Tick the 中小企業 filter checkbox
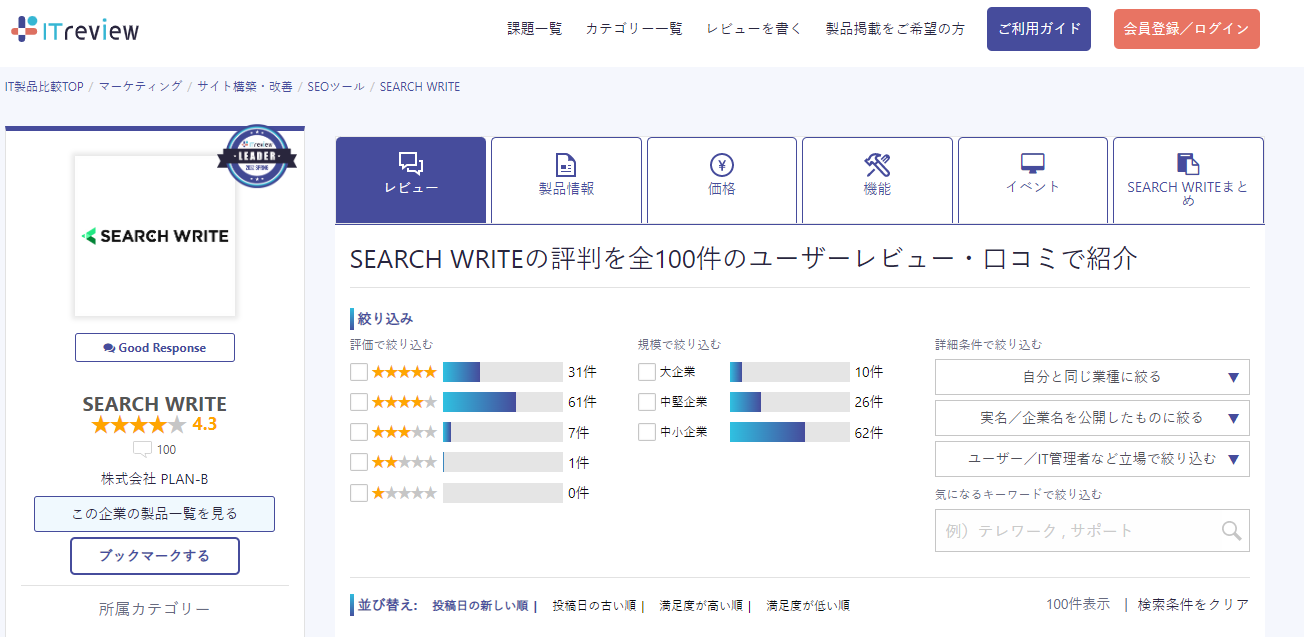This screenshot has height=637, width=1304. [x=647, y=432]
